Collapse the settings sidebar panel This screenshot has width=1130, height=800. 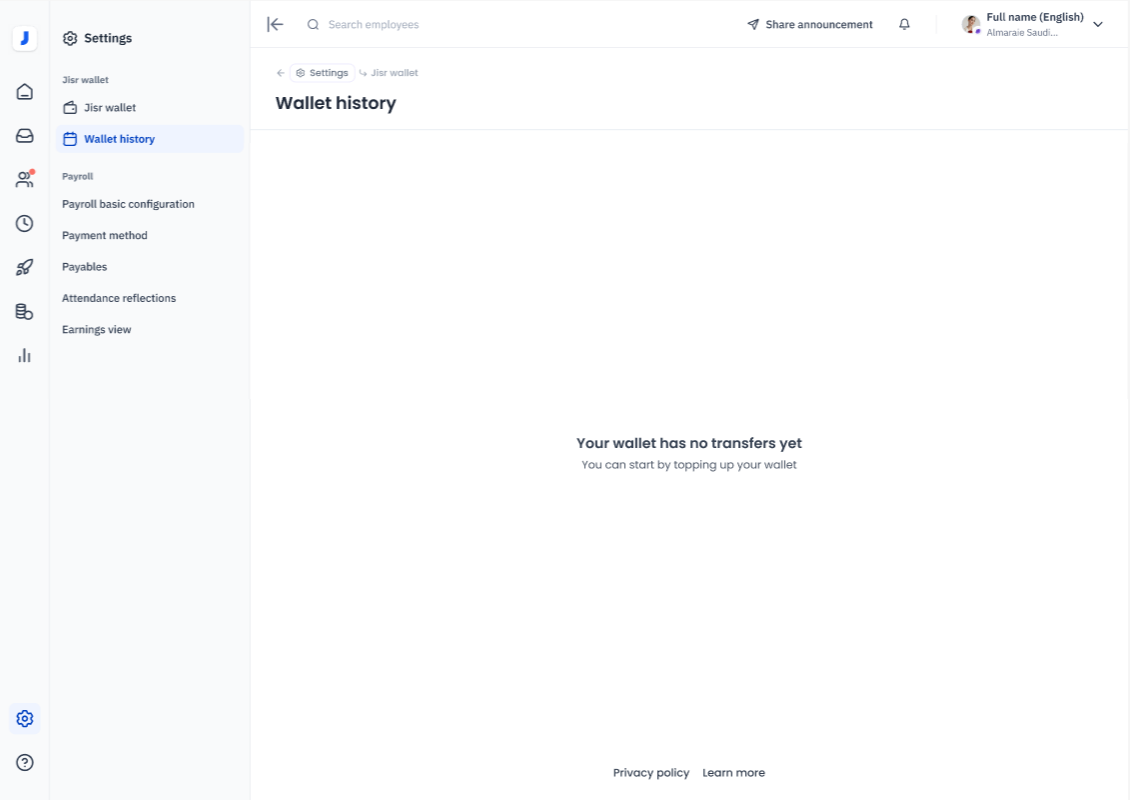click(x=275, y=24)
